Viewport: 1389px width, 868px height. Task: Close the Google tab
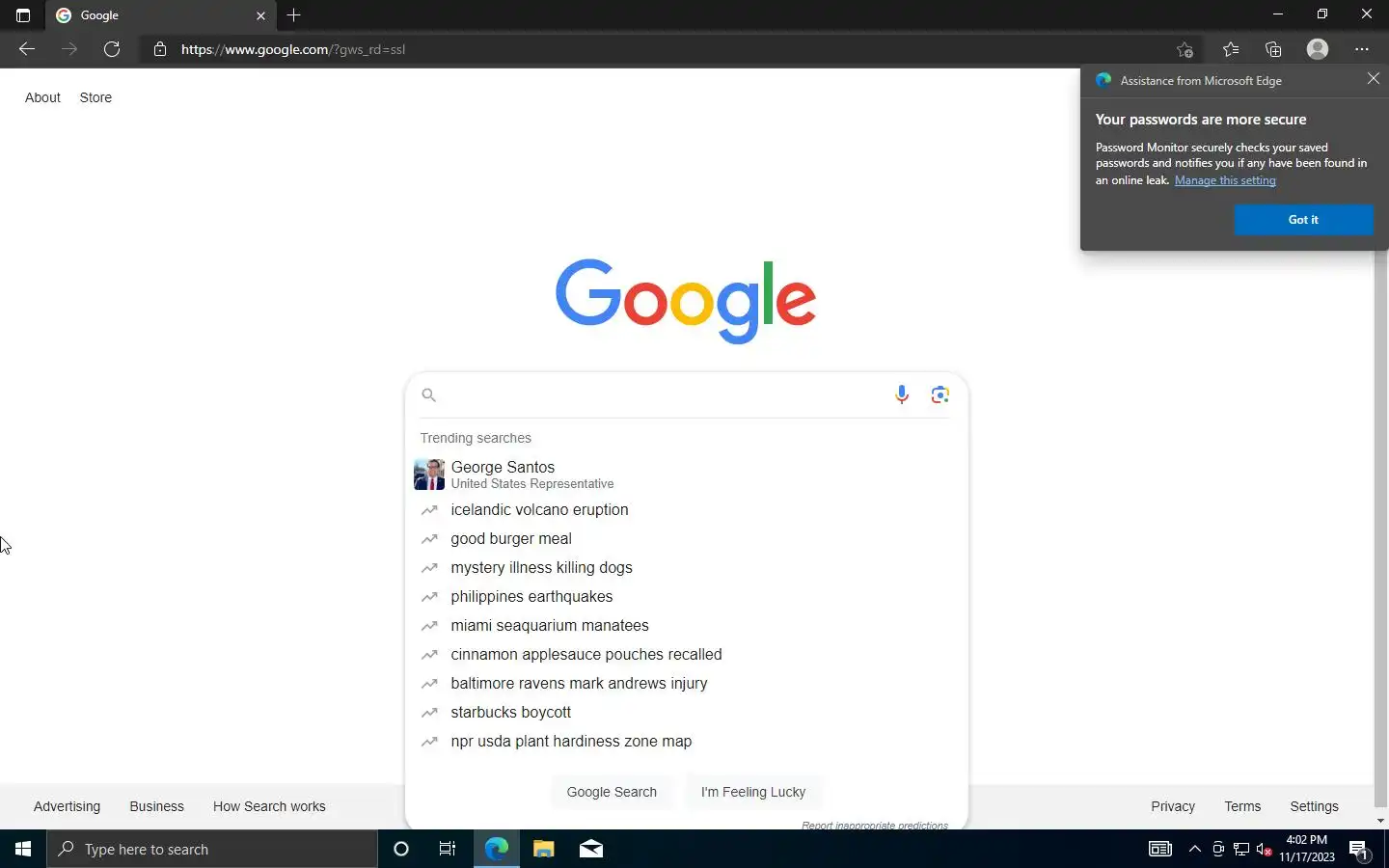coord(260,15)
